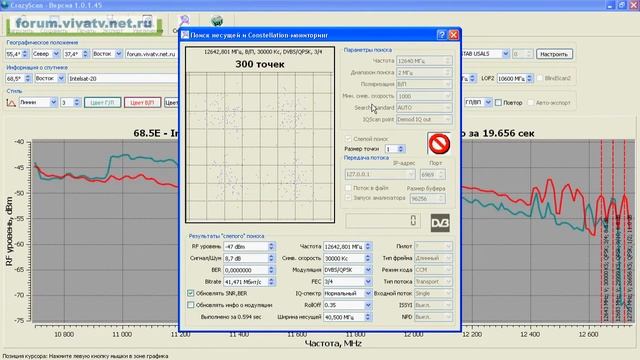The width and height of the screenshot is (640, 360).
Task: Click the Размер буфера 96256 field
Action: tap(427, 199)
